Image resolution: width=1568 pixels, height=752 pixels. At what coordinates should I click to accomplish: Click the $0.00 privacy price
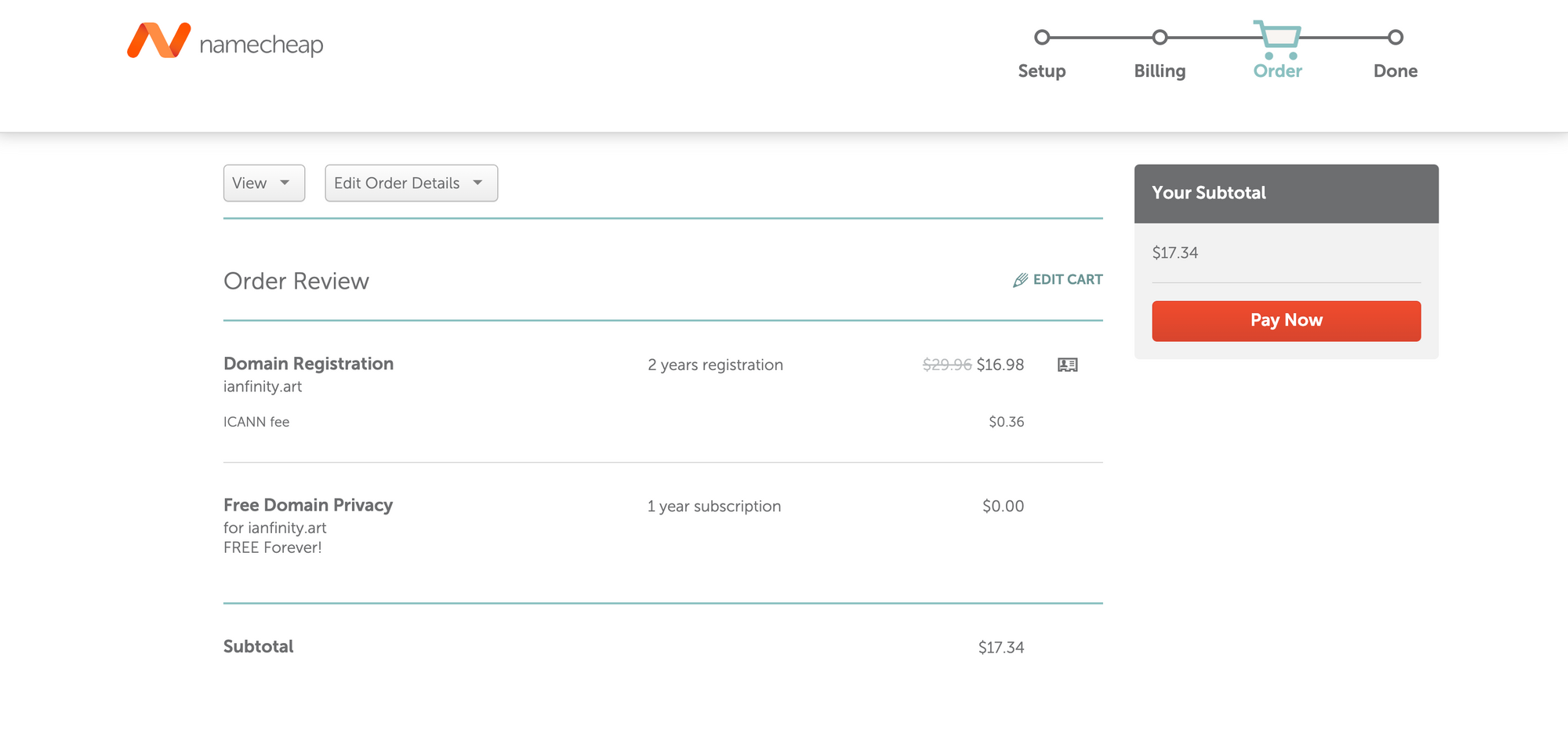[x=1004, y=507]
